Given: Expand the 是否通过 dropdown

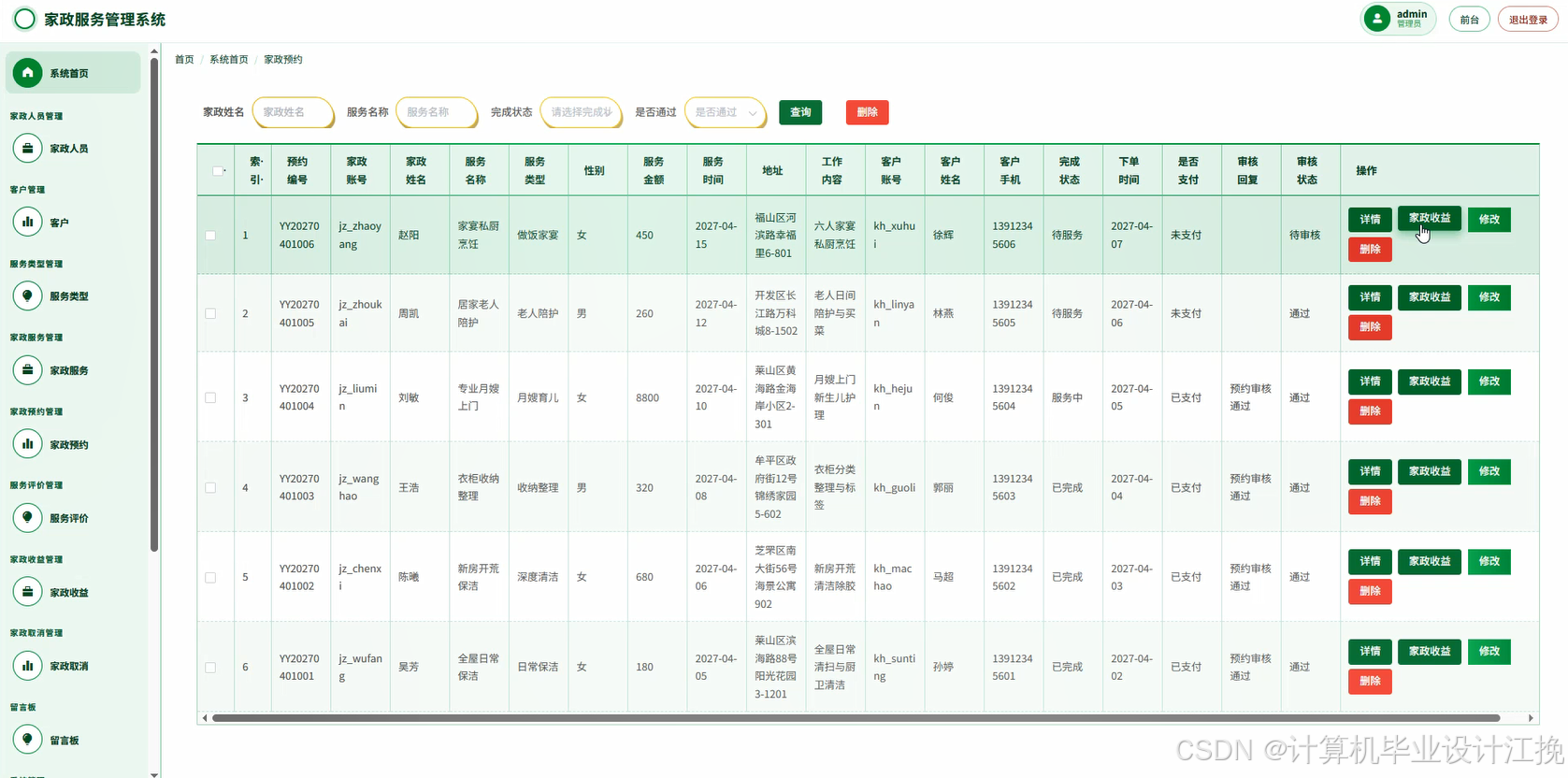Looking at the screenshot, I should tap(726, 112).
